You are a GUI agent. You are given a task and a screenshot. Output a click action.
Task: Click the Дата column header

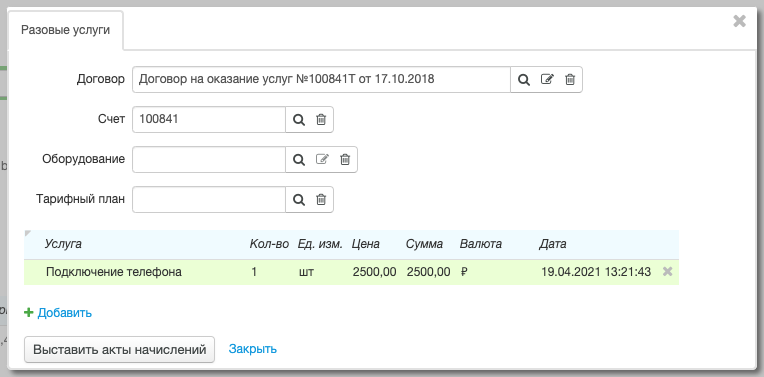pyautogui.click(x=553, y=244)
